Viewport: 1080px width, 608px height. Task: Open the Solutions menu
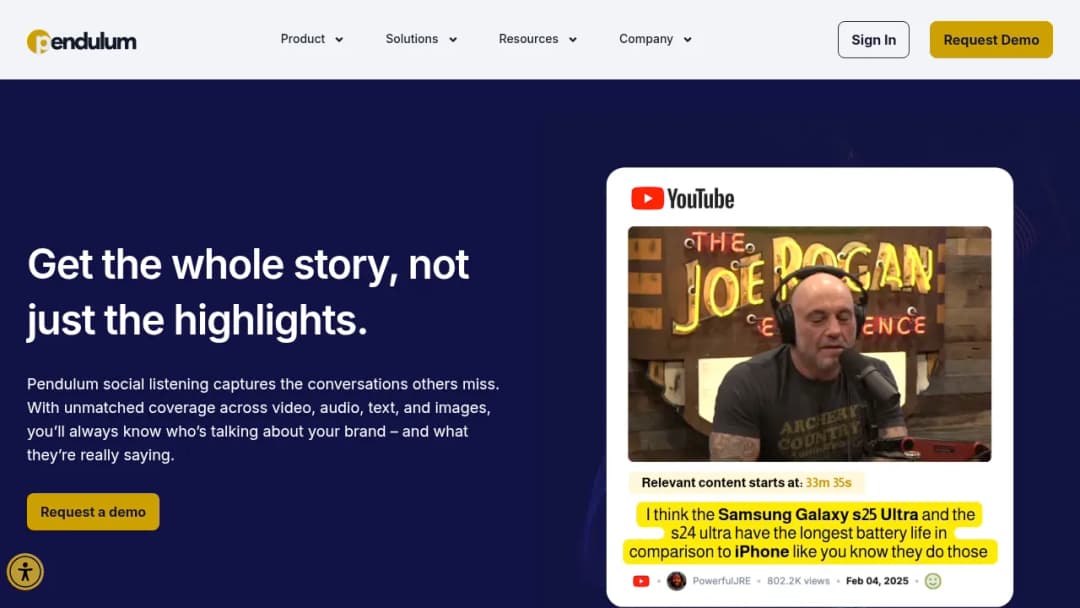tap(412, 39)
